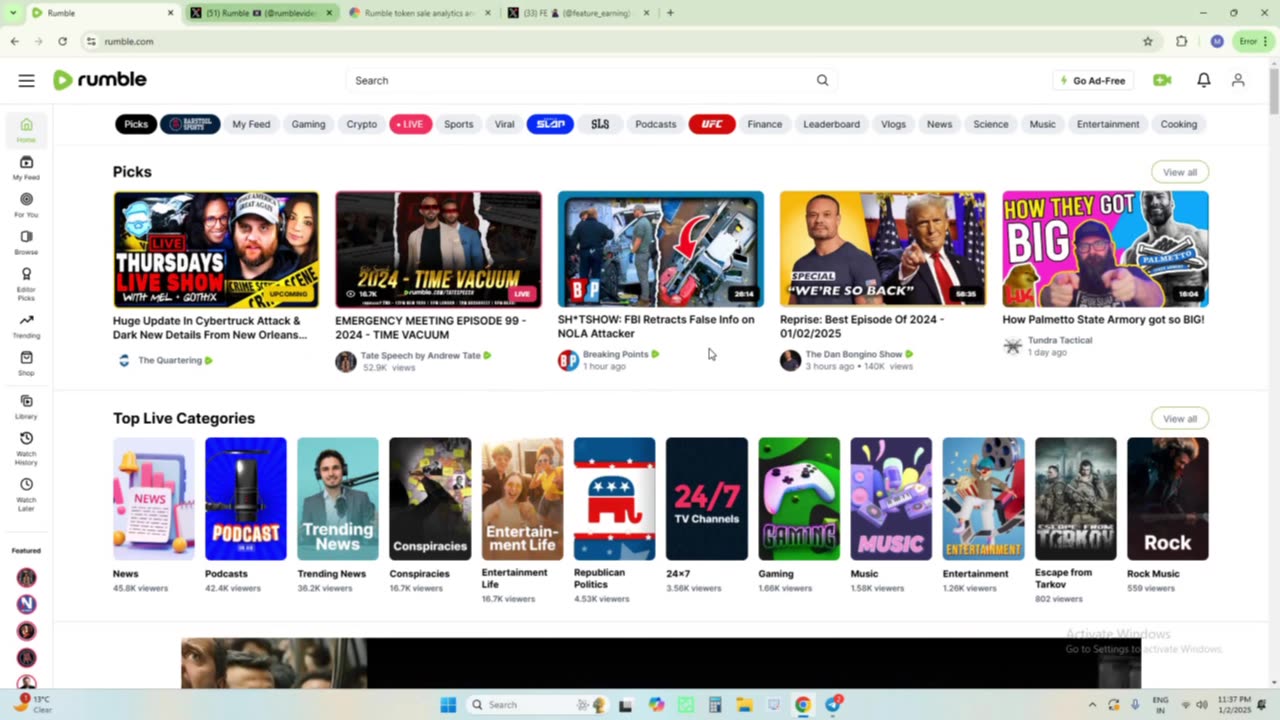
Task: Open Shop in sidebar
Action: click(x=26, y=363)
